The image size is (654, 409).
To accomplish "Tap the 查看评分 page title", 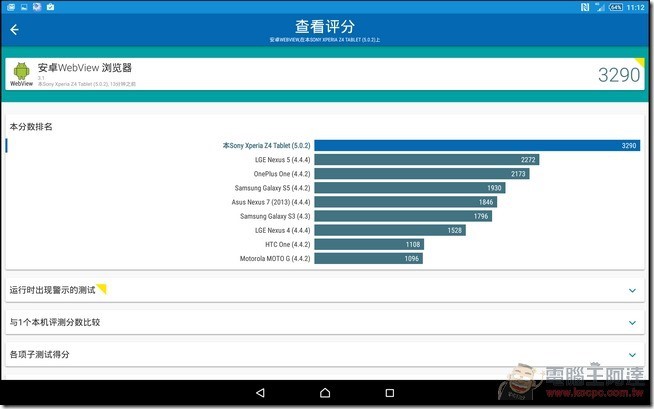I will [325, 27].
